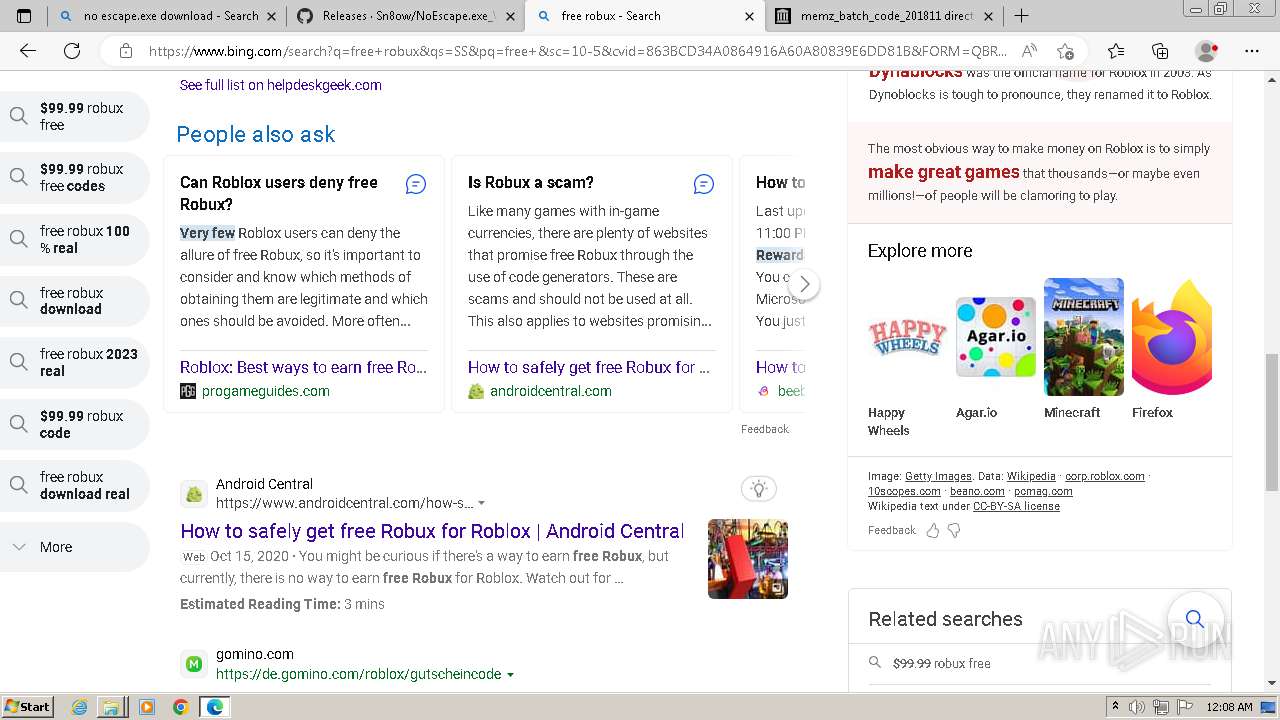
Task: Click Minecraft thumbnail in Explore more
Action: click(x=1084, y=337)
